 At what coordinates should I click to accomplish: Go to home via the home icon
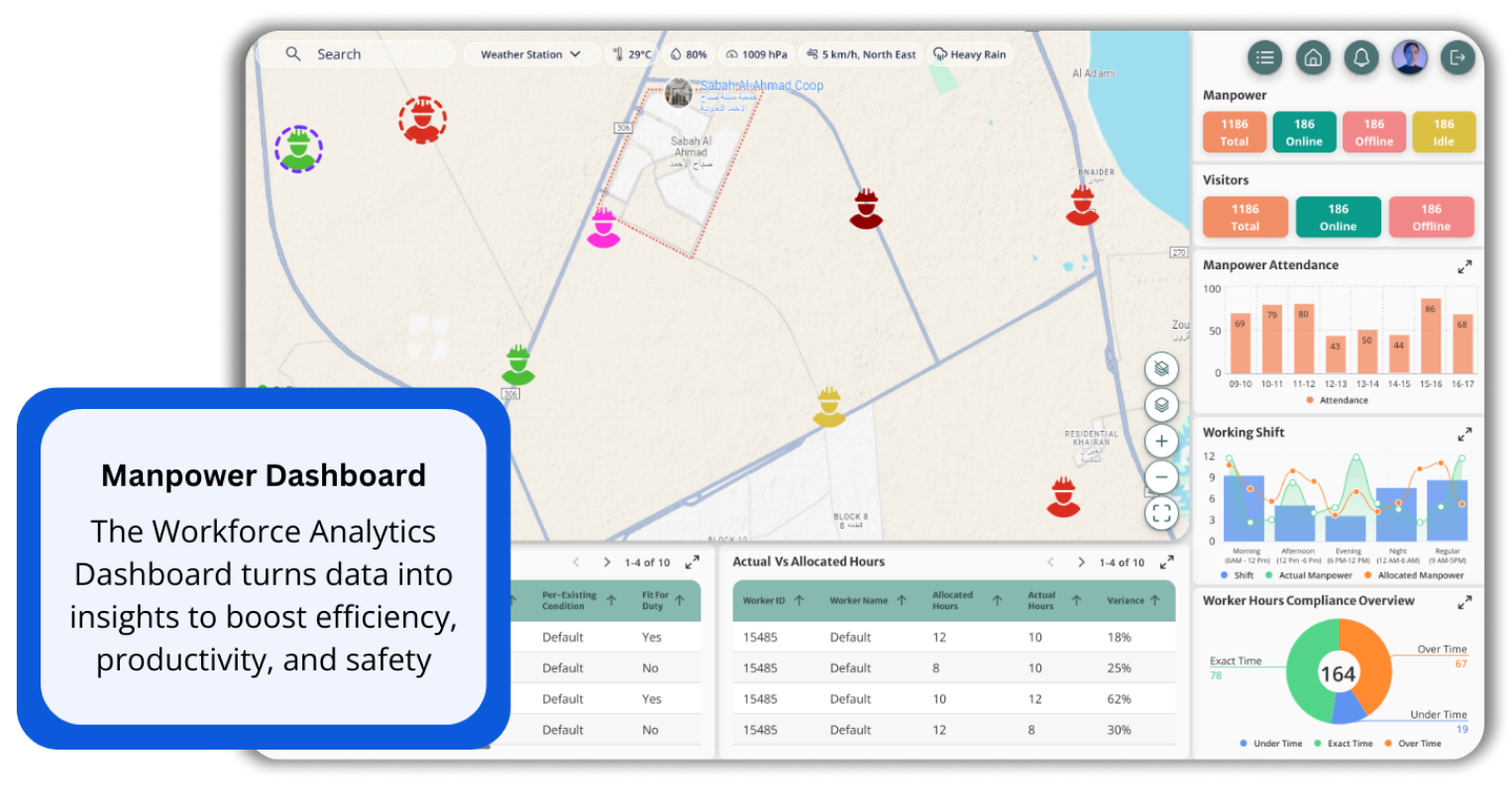1313,57
